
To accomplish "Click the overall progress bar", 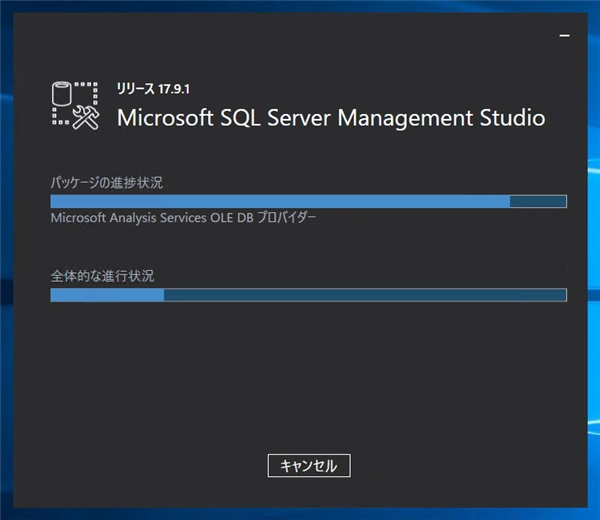I will (x=308, y=295).
